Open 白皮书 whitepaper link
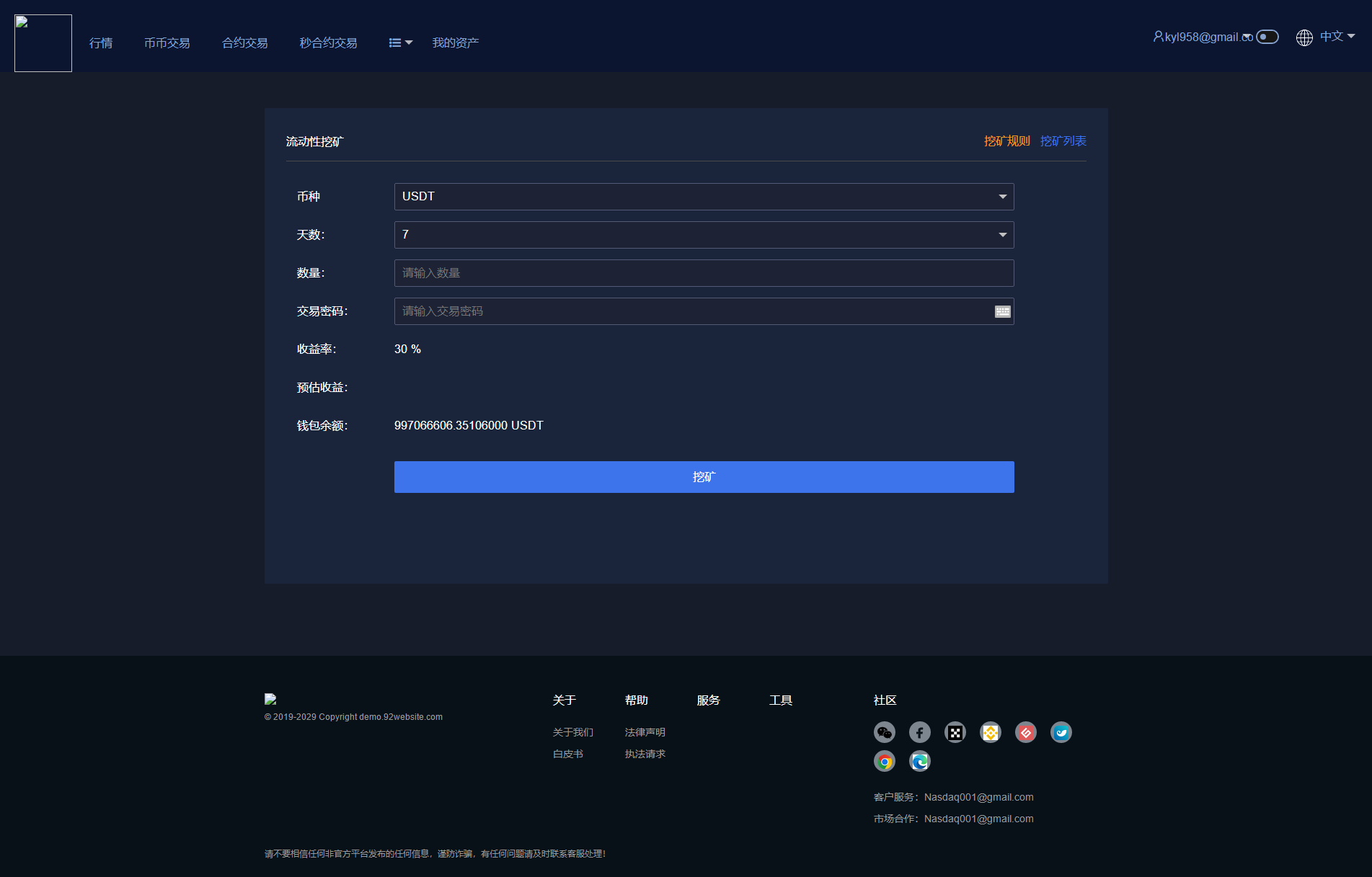The image size is (1372, 877). point(568,754)
